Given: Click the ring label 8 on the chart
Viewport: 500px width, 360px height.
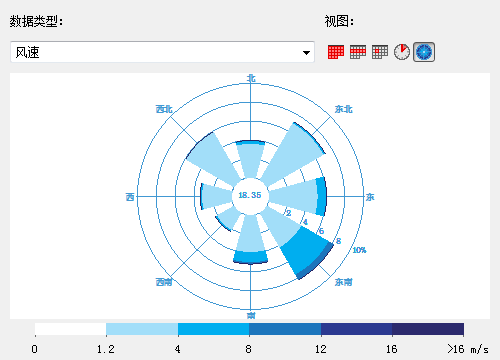Looking at the screenshot, I should (338, 241).
